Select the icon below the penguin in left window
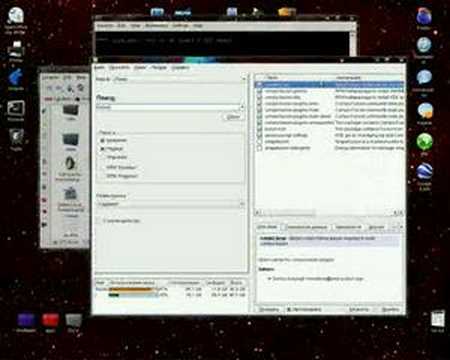450x360 pixels. point(70,193)
